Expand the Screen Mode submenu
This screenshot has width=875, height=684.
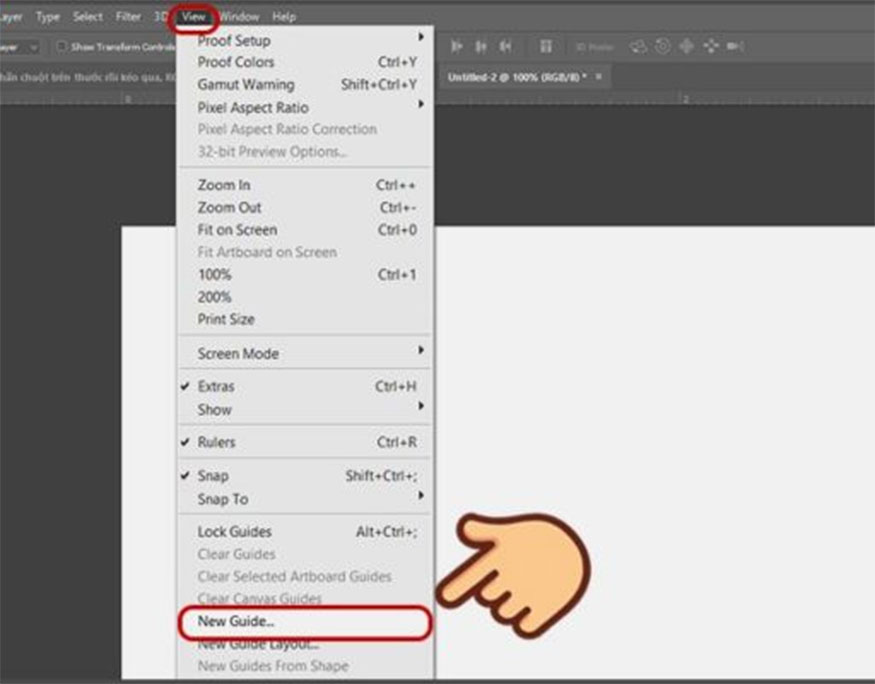(x=237, y=353)
